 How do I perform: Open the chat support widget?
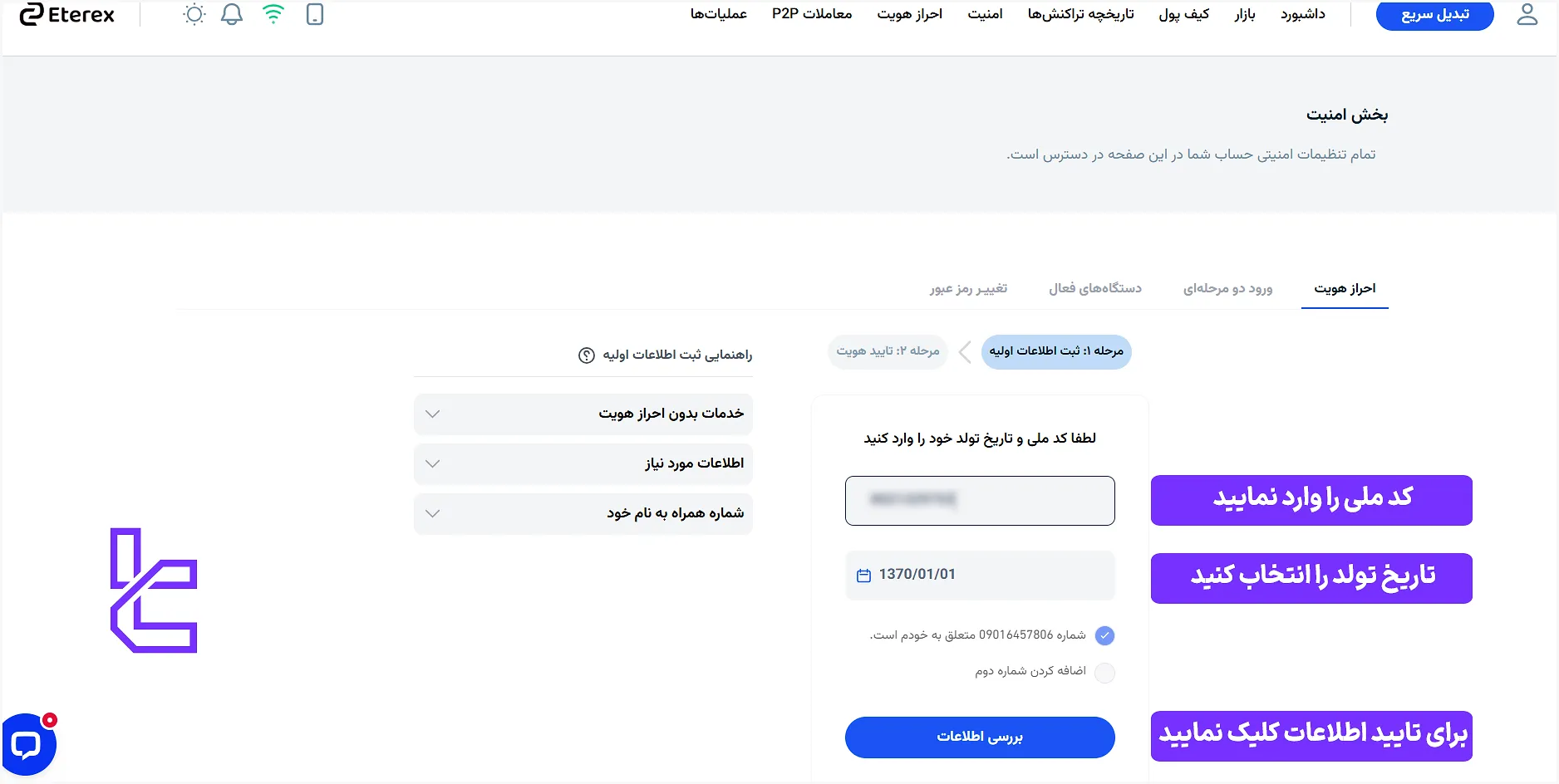pyautogui.click(x=27, y=744)
